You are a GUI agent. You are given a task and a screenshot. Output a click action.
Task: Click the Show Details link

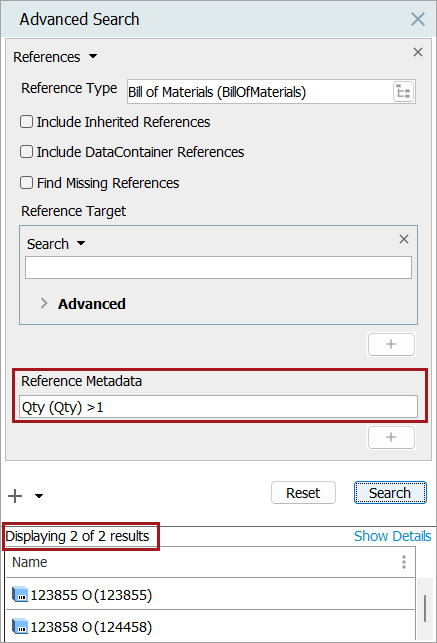pyautogui.click(x=392, y=536)
